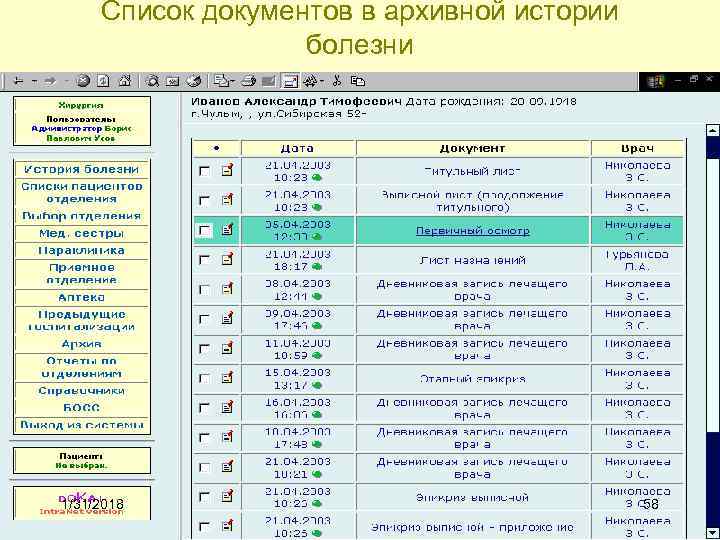The width and height of the screenshot is (720, 540).
Task: Check the box for 18.04.2003 diary entry
Action: [x=204, y=438]
